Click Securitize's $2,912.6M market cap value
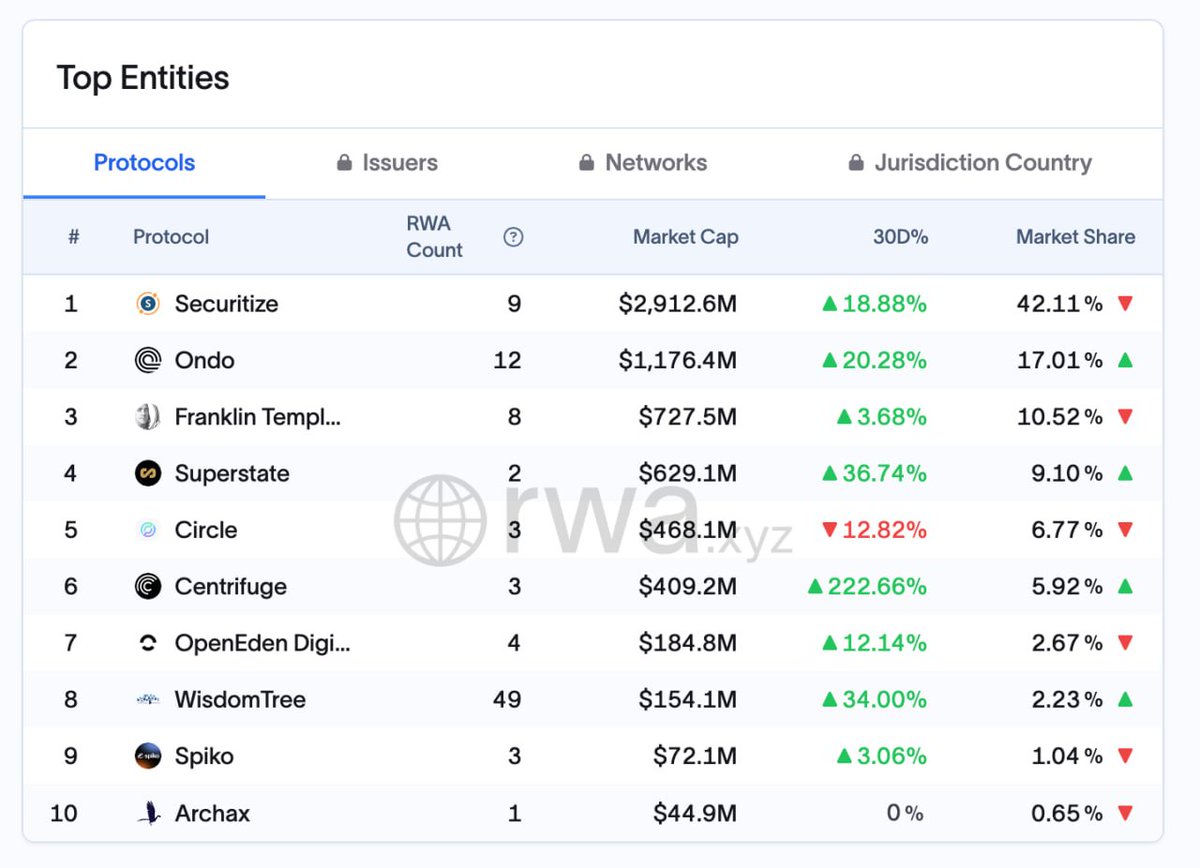The width and height of the screenshot is (1200, 868). 677,304
